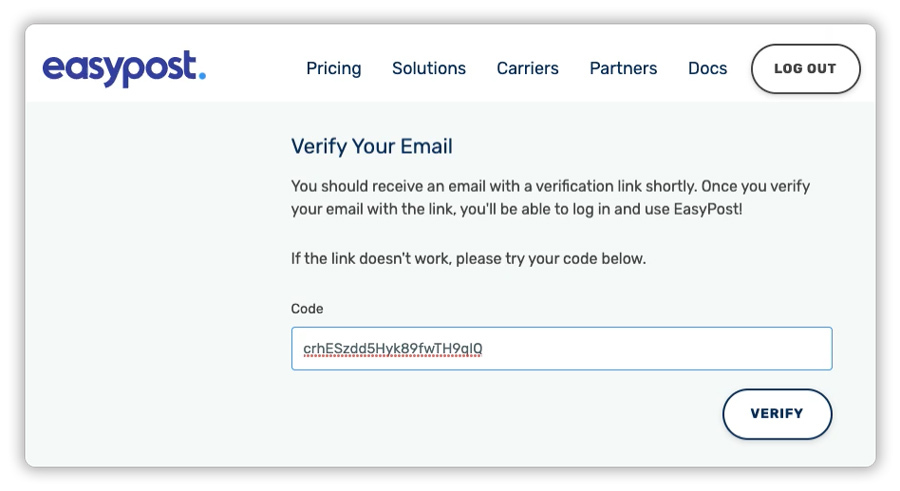900x491 pixels.
Task: Click the "Code" field label
Action: (307, 309)
